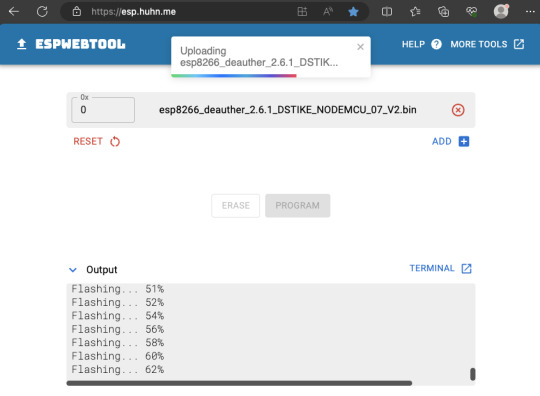The height and width of the screenshot is (396, 540).
Task: Open the TERMINAL link
Action: coord(432,268)
